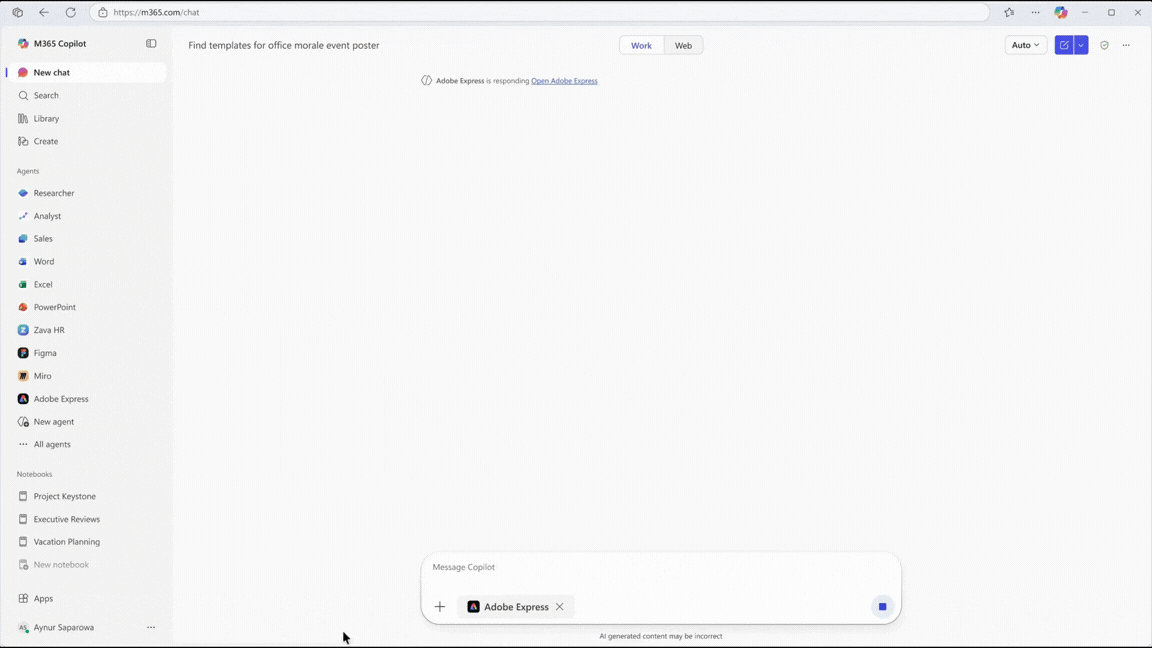Keep search source on Work
Screen dimensions: 1152x648
coord(641,45)
